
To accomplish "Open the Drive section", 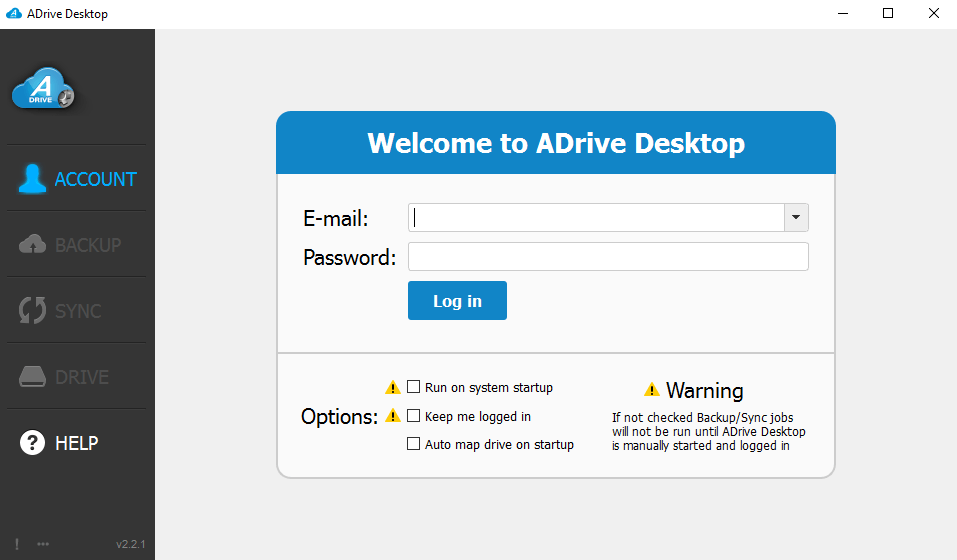I will (x=63, y=377).
